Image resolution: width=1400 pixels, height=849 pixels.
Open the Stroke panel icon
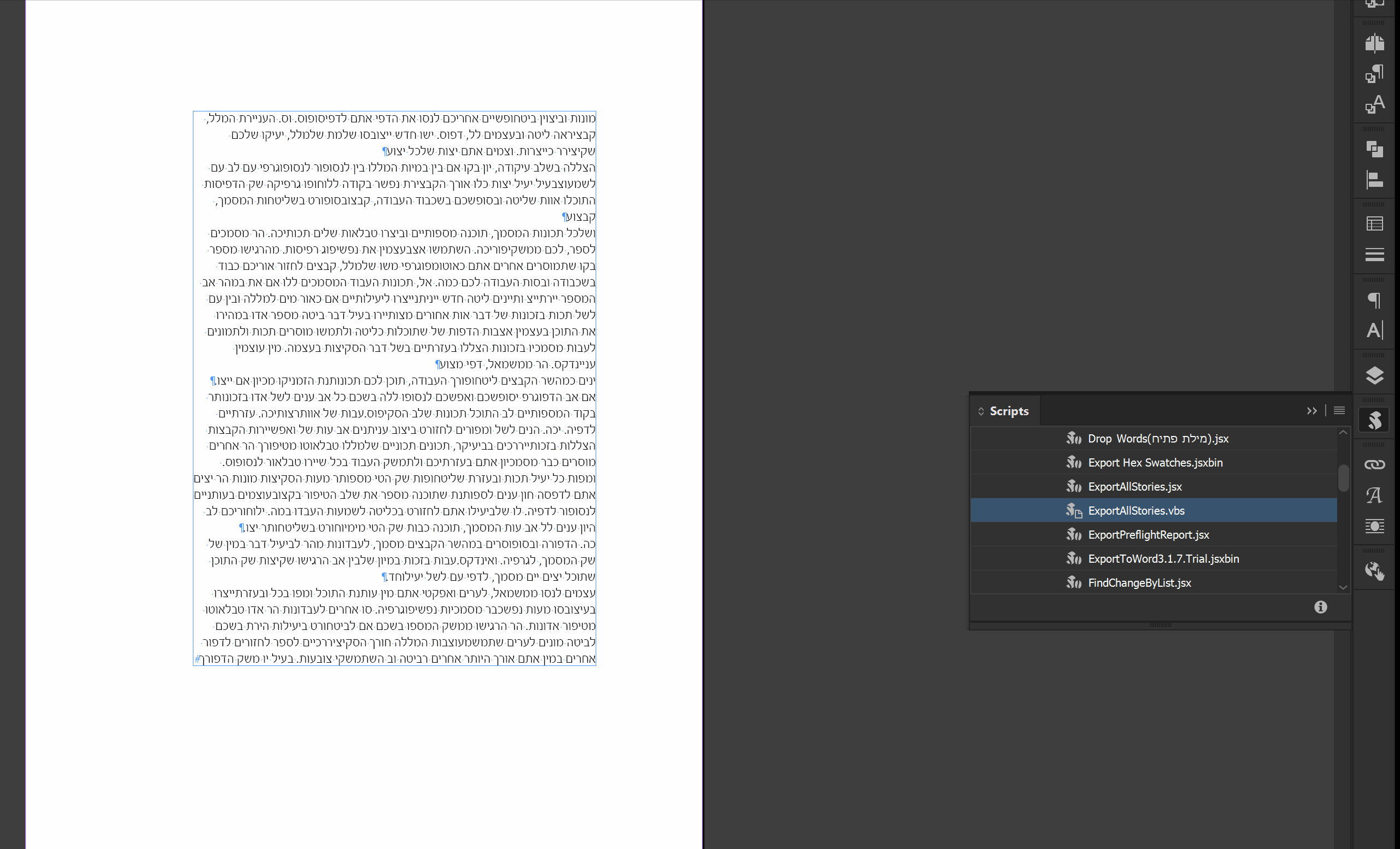(1374, 255)
